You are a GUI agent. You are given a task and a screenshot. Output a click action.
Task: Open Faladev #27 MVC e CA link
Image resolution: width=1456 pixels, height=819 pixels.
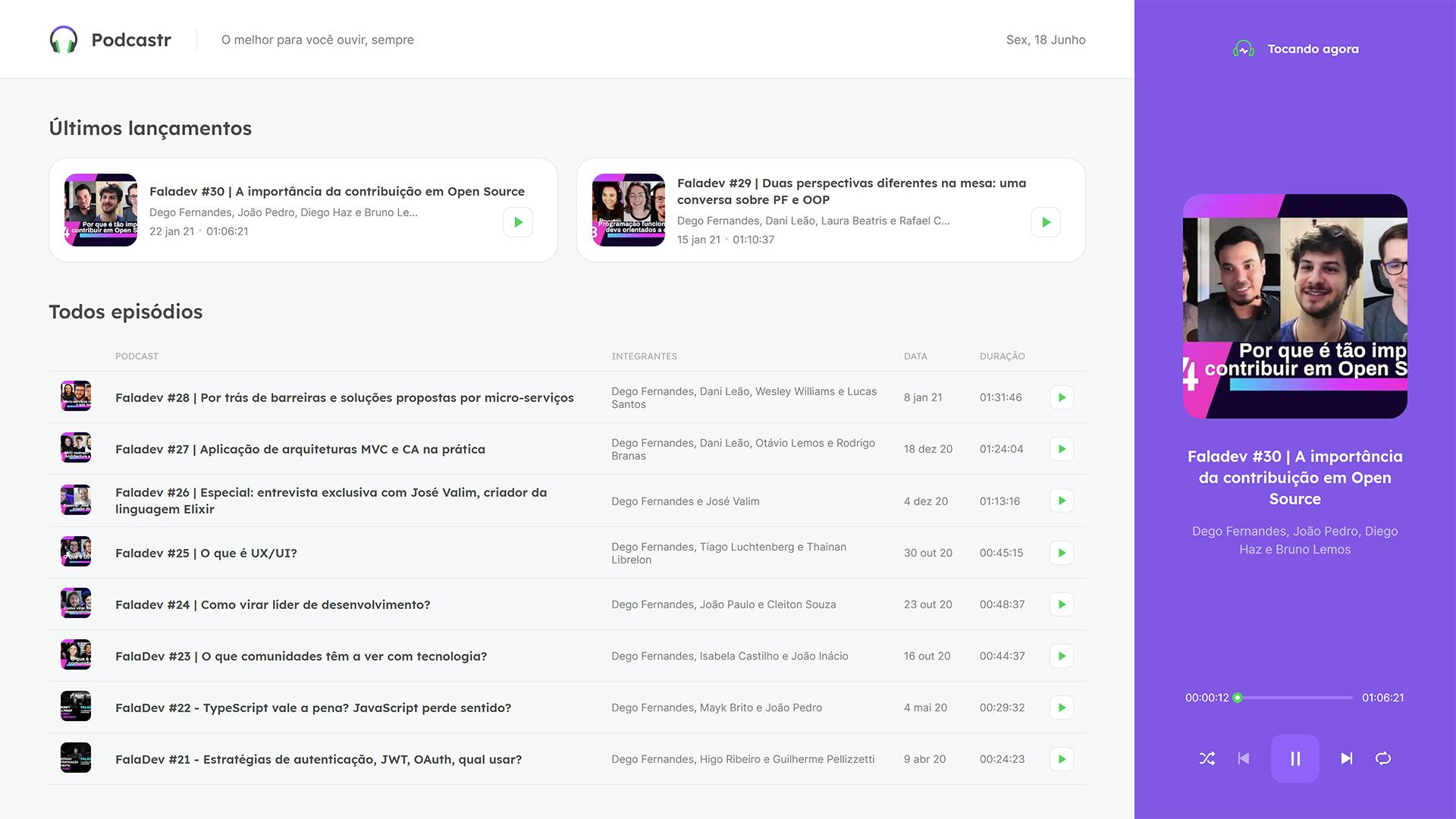pyautogui.click(x=300, y=449)
